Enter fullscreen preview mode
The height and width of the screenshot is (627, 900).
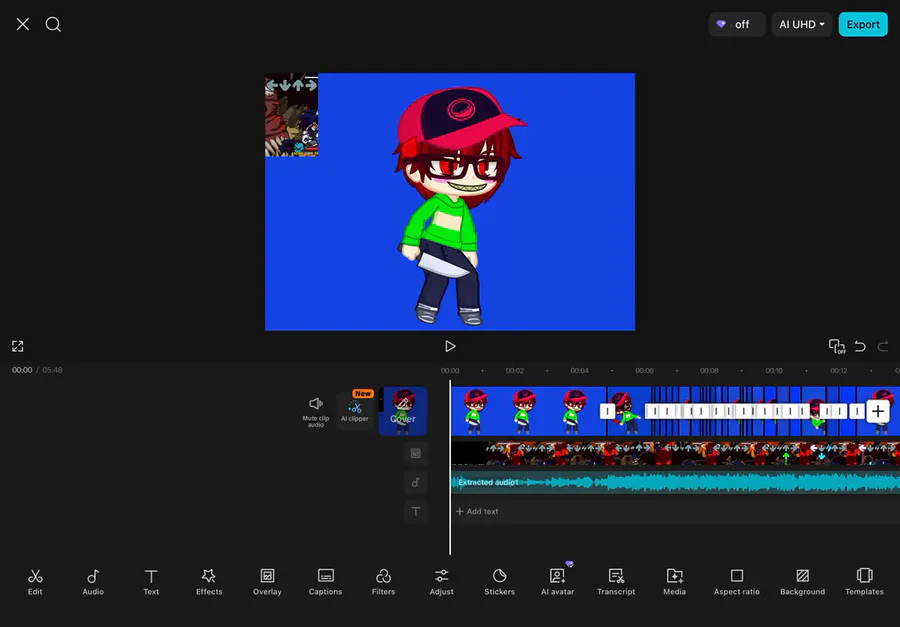pyautogui.click(x=18, y=346)
